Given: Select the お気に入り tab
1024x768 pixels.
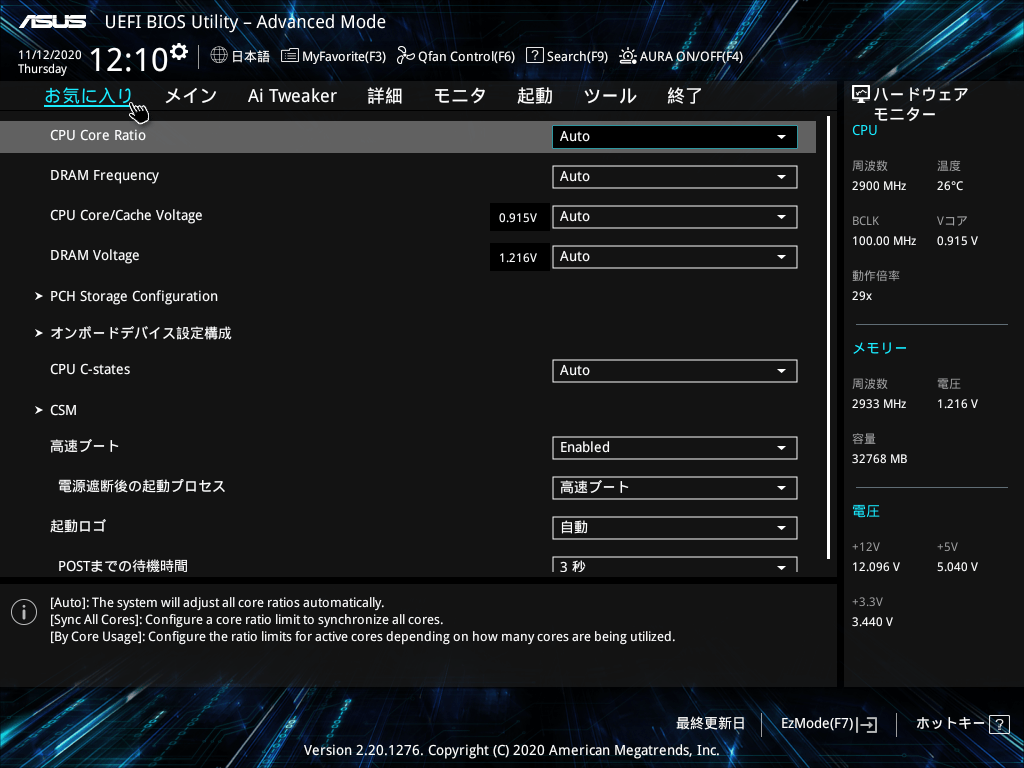Looking at the screenshot, I should pyautogui.click(x=89, y=96).
